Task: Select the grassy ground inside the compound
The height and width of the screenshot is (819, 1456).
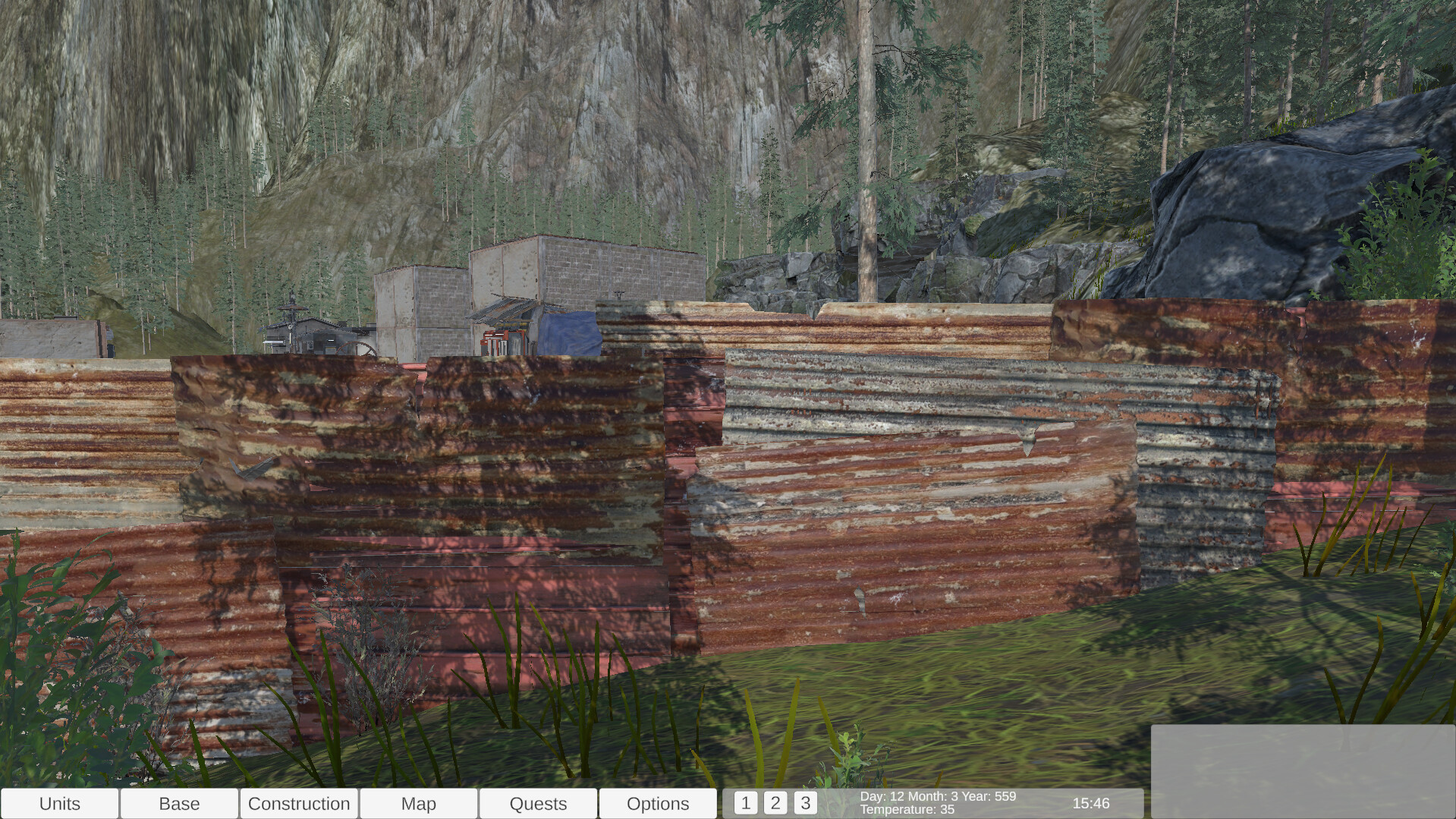Action: 986,683
